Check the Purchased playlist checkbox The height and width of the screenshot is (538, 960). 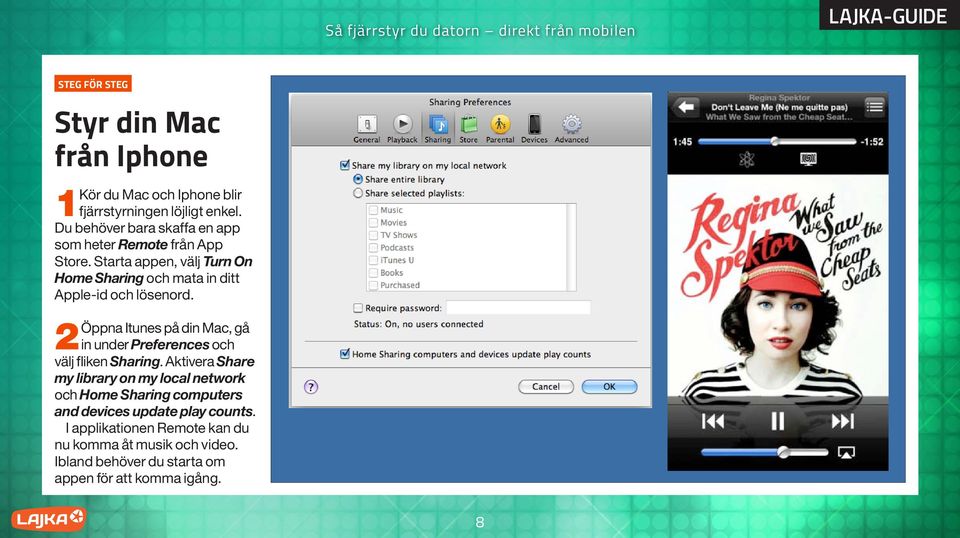(373, 285)
